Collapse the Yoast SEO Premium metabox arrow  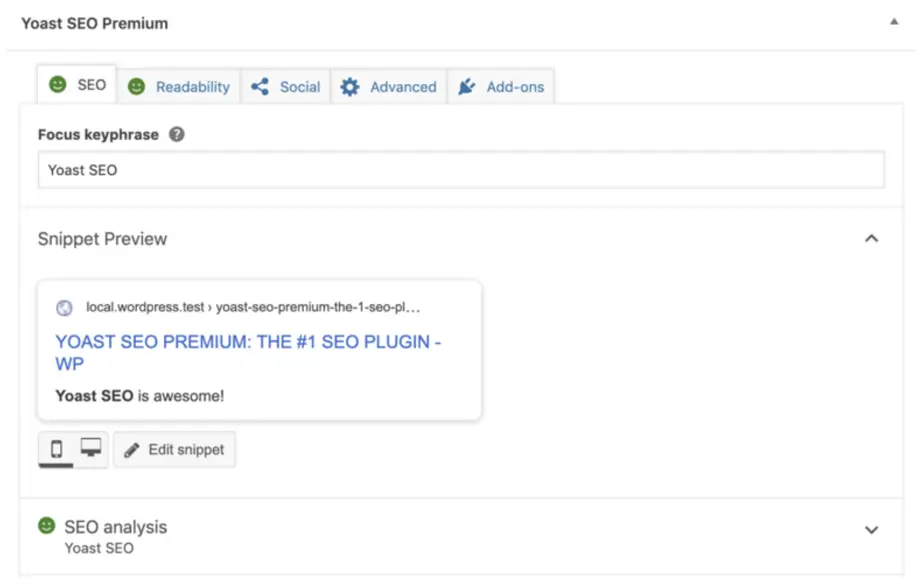pyautogui.click(x=894, y=22)
